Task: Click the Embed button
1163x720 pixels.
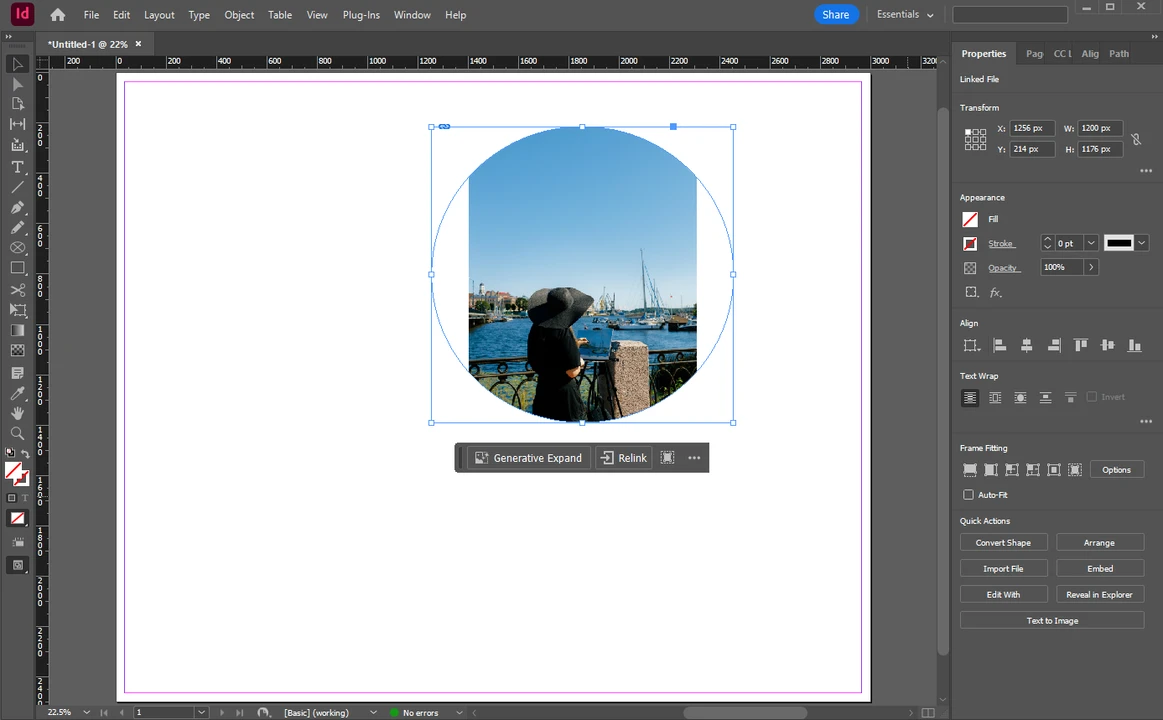Action: [x=1100, y=569]
